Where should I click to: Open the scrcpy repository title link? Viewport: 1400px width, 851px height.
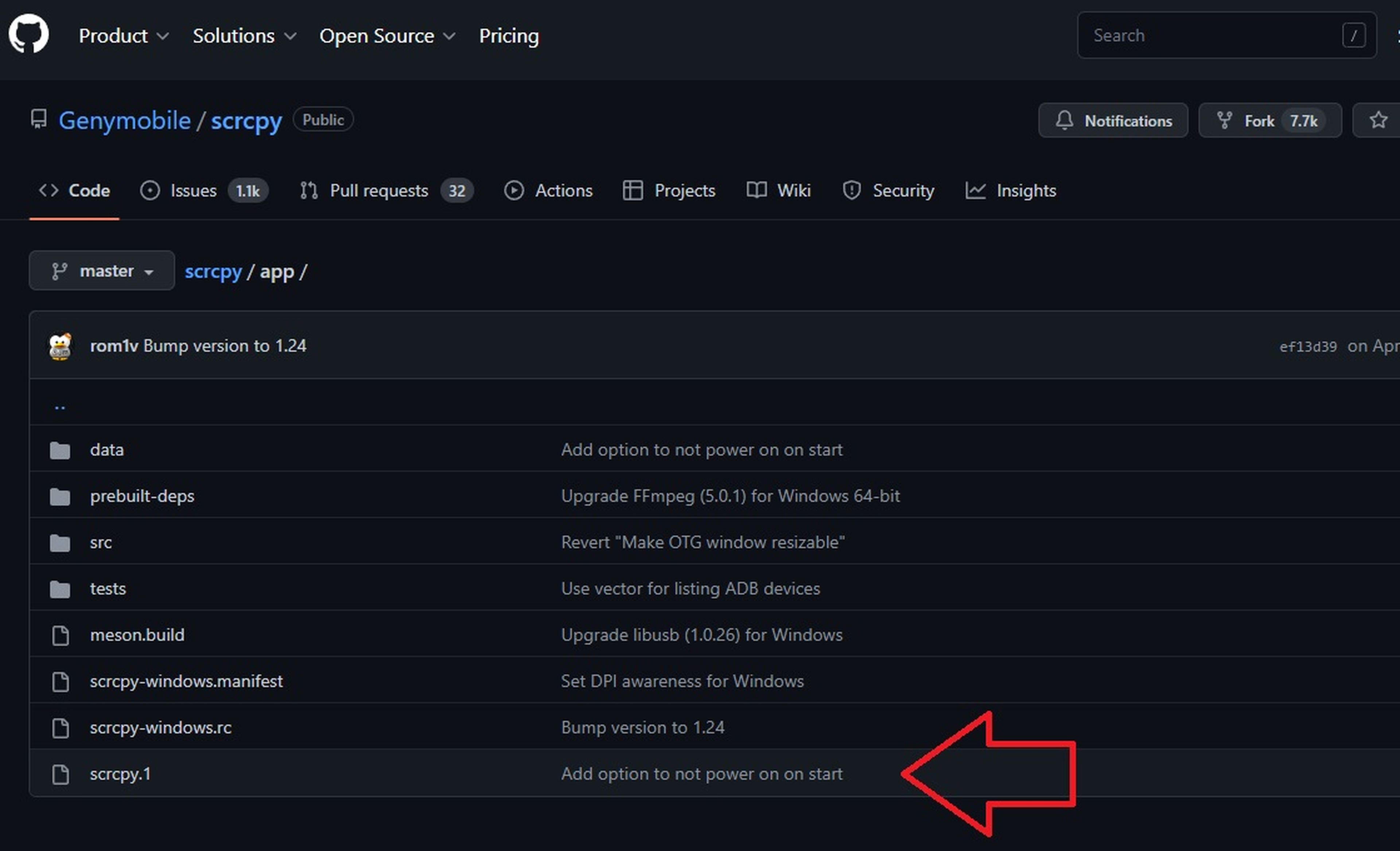pyautogui.click(x=246, y=121)
